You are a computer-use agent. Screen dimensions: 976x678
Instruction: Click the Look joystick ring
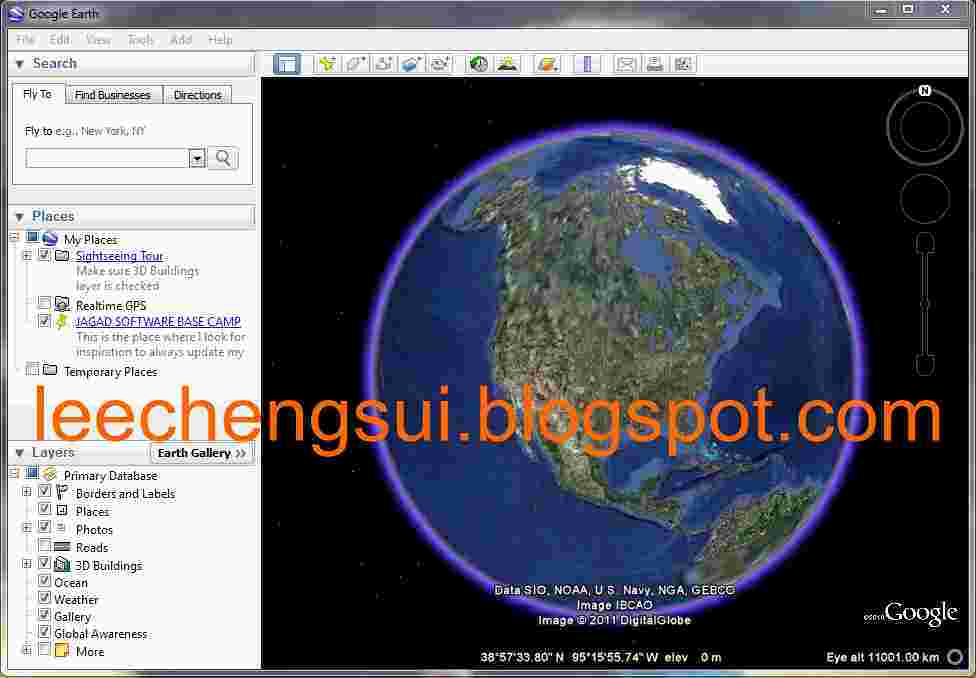(925, 127)
